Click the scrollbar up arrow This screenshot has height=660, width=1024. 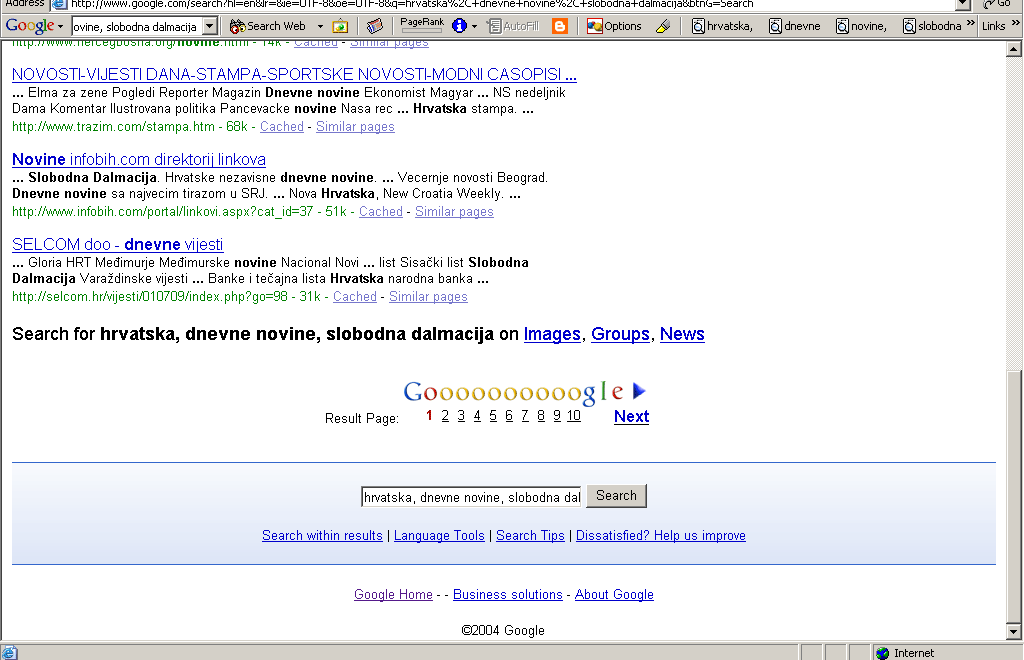point(1014,49)
